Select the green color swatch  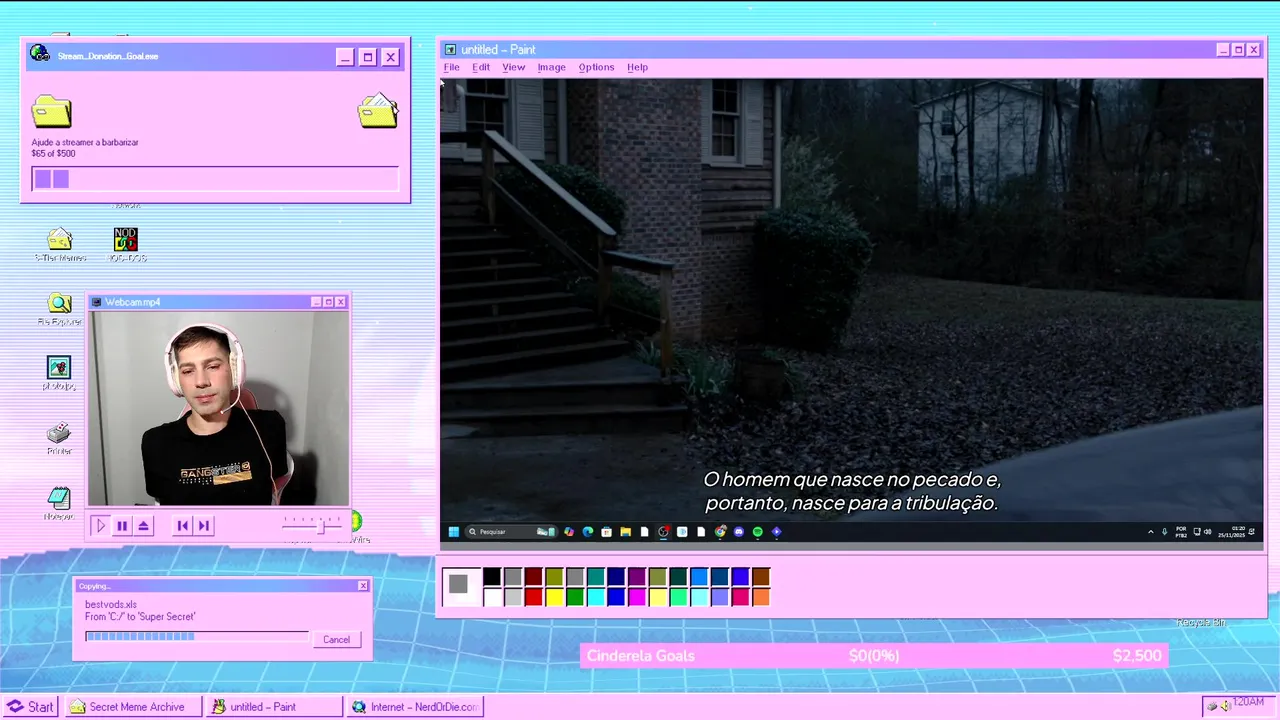[575, 597]
